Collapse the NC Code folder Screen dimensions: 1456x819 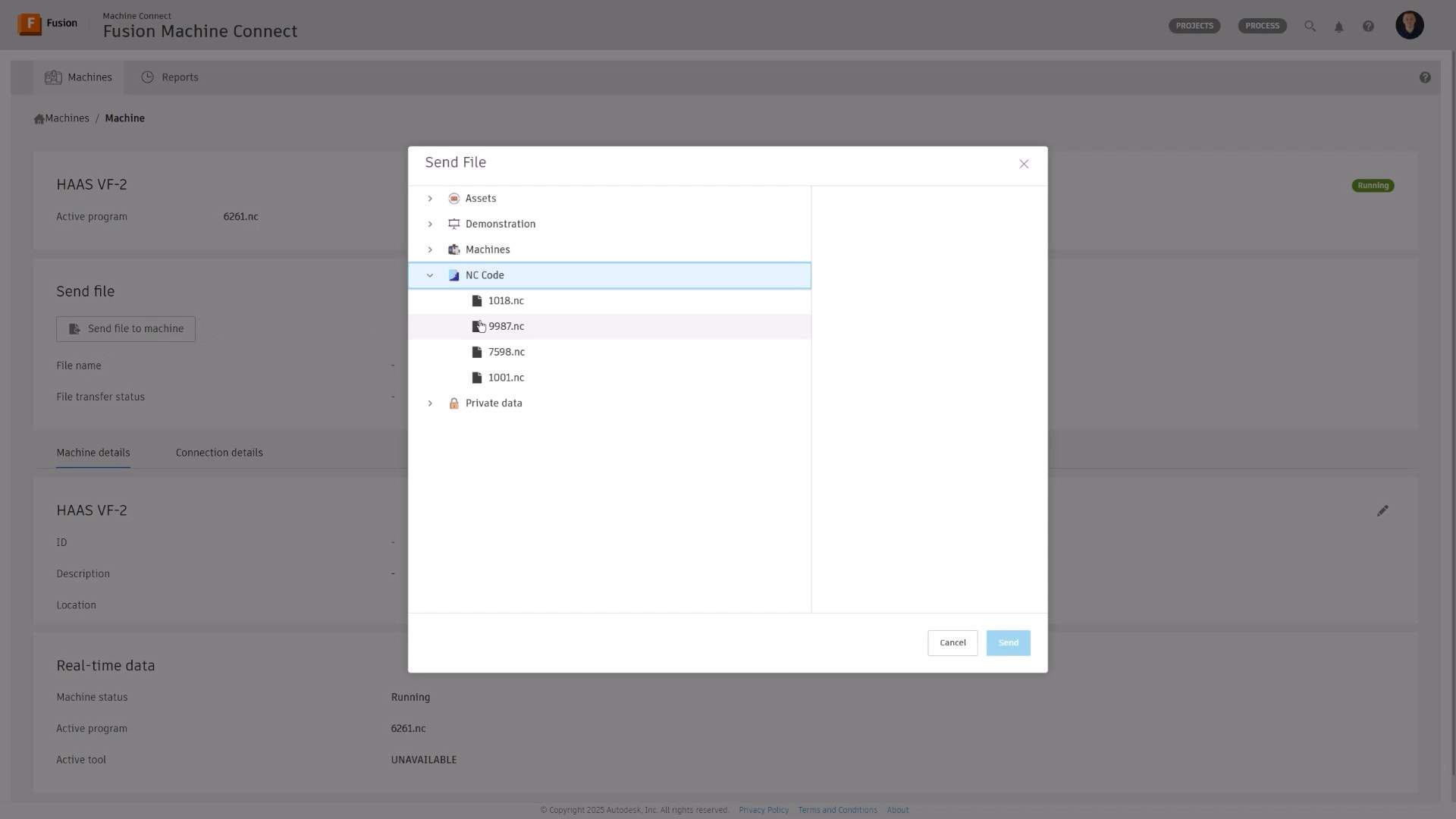click(x=430, y=276)
